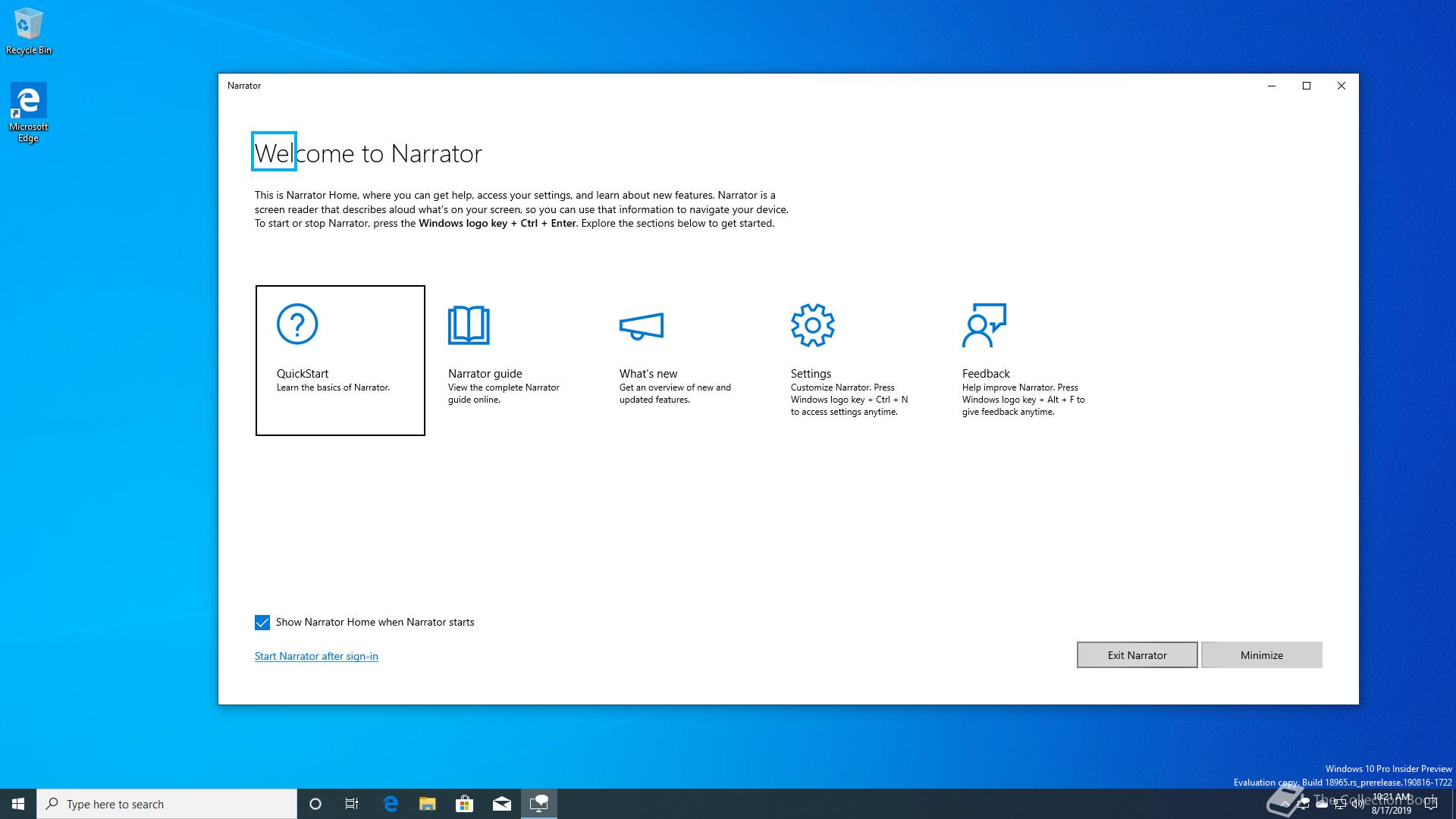Open File Explorer from the taskbar
Image resolution: width=1456 pixels, height=819 pixels.
[428, 804]
